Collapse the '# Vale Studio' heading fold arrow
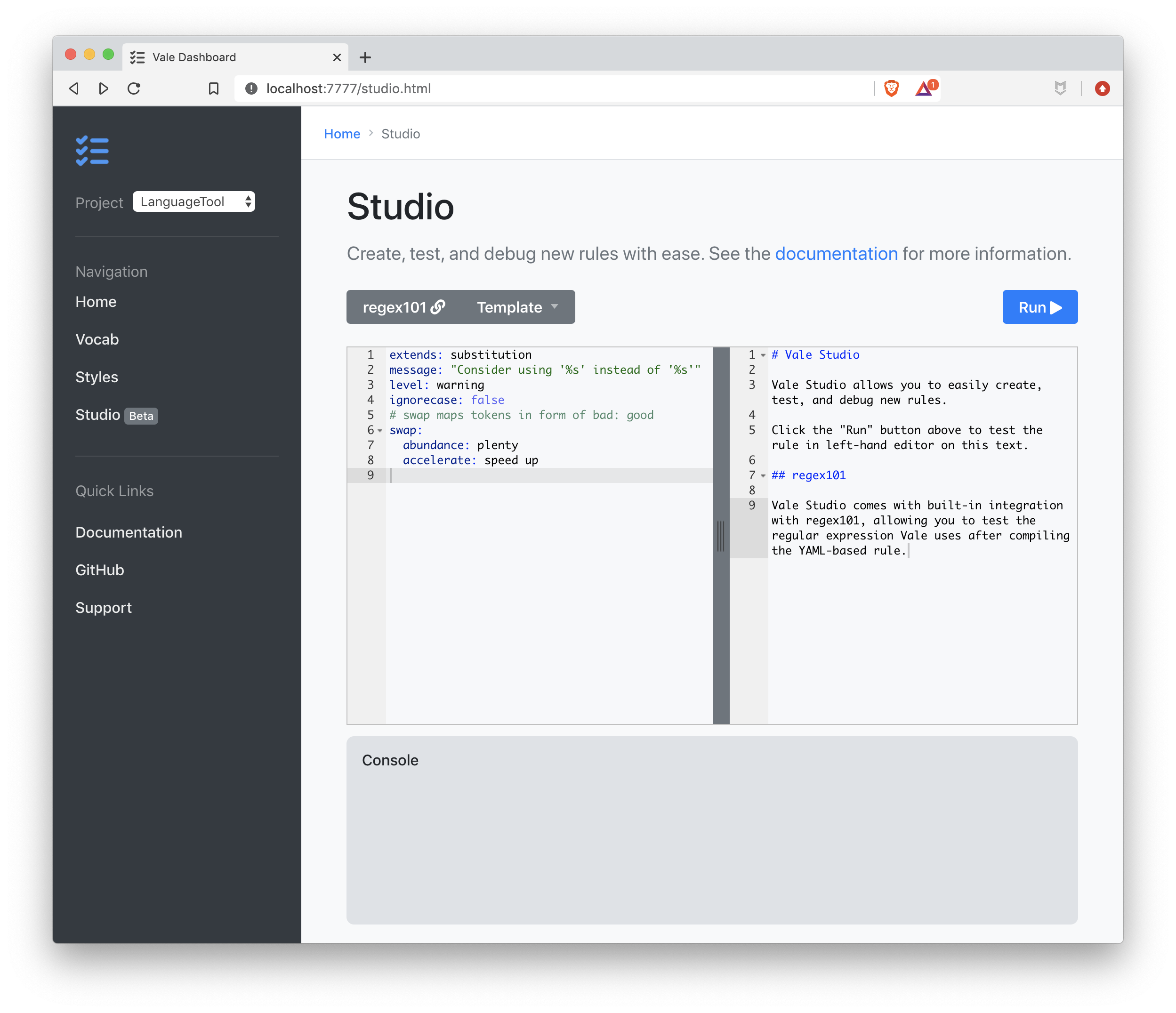 [x=764, y=355]
